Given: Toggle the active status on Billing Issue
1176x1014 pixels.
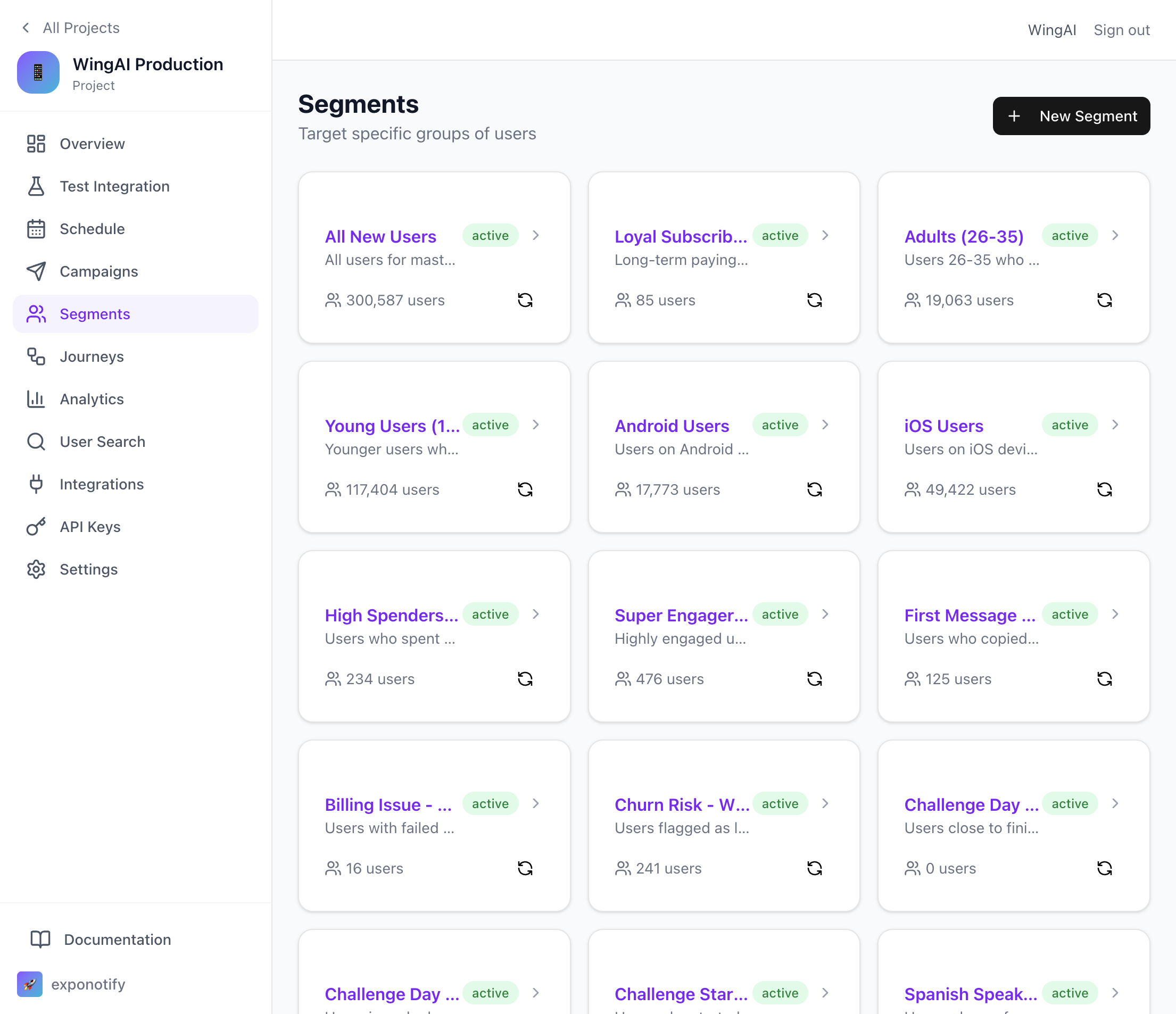Looking at the screenshot, I should 490,803.
